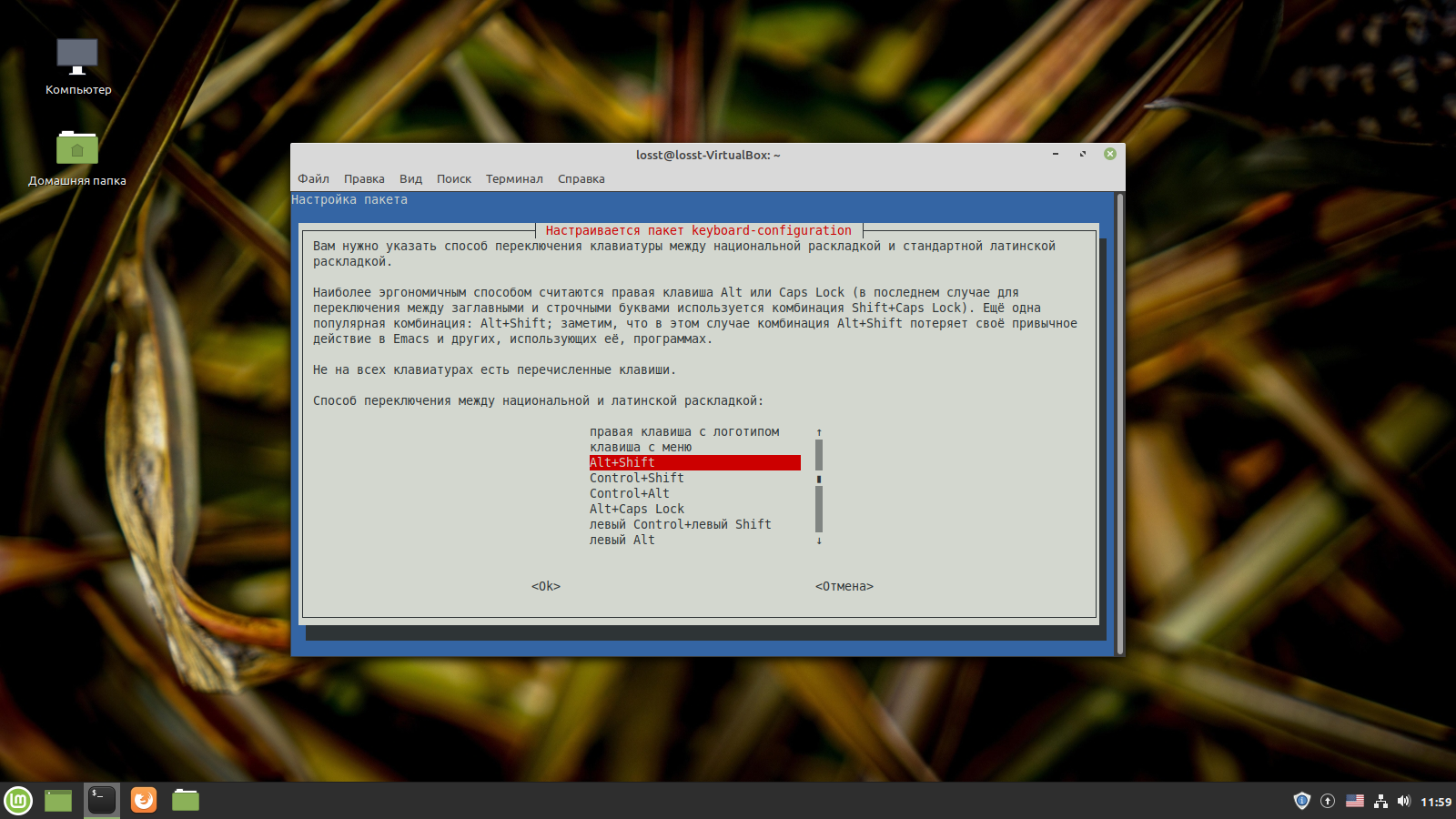Open the file manager from the taskbar
This screenshot has width=1456, height=819.
tap(186, 800)
